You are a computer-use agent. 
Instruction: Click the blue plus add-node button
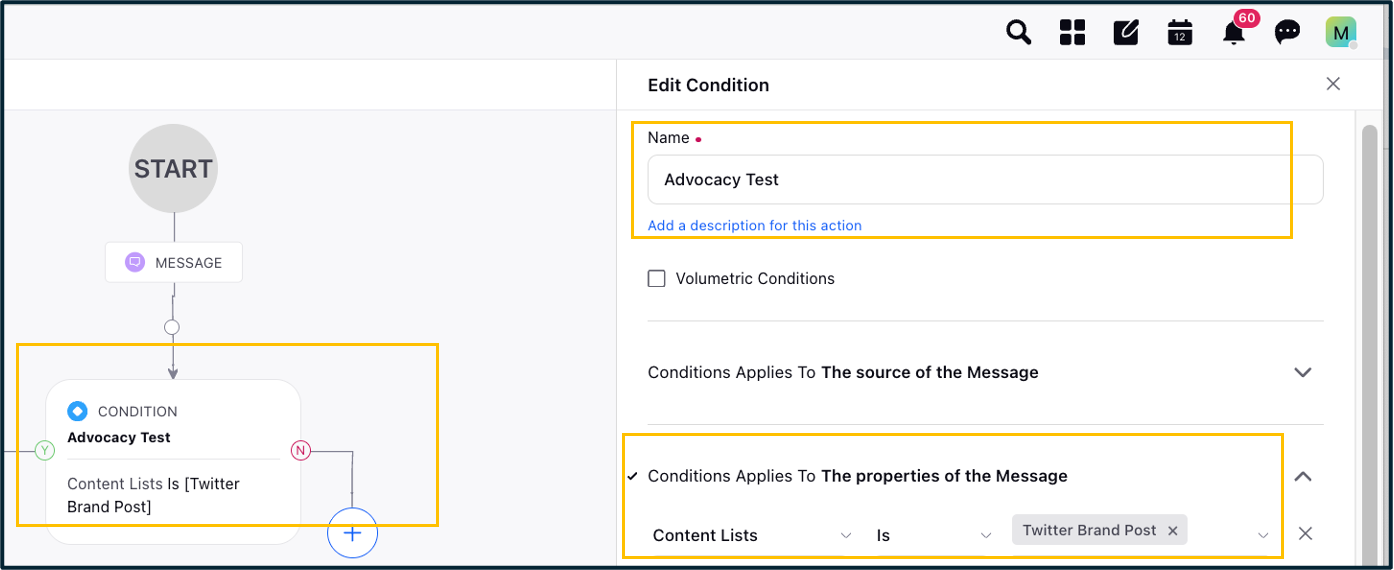pyautogui.click(x=352, y=533)
